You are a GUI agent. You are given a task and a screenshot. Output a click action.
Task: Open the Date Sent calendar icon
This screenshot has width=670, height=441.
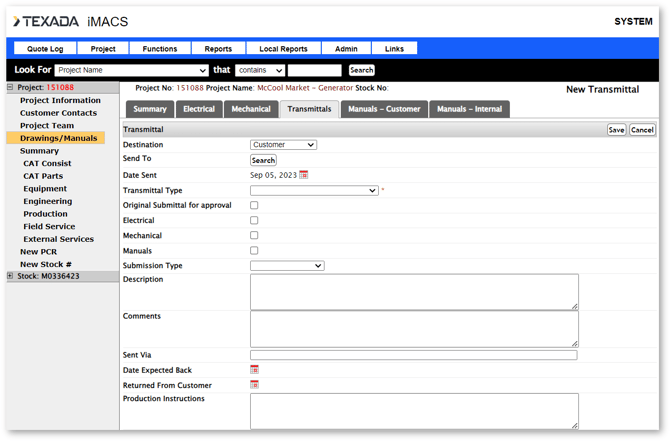tap(304, 175)
